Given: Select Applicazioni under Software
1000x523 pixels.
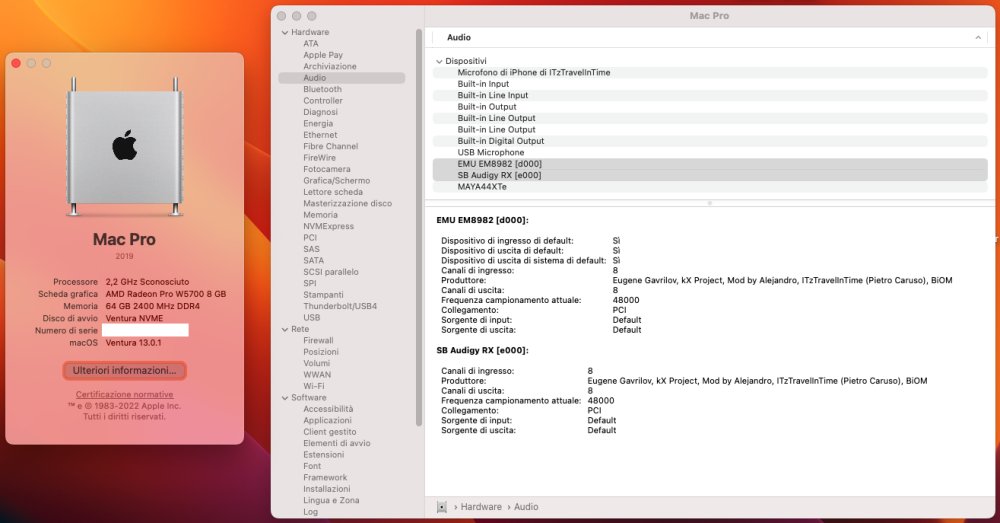Looking at the screenshot, I should (x=327, y=421).
